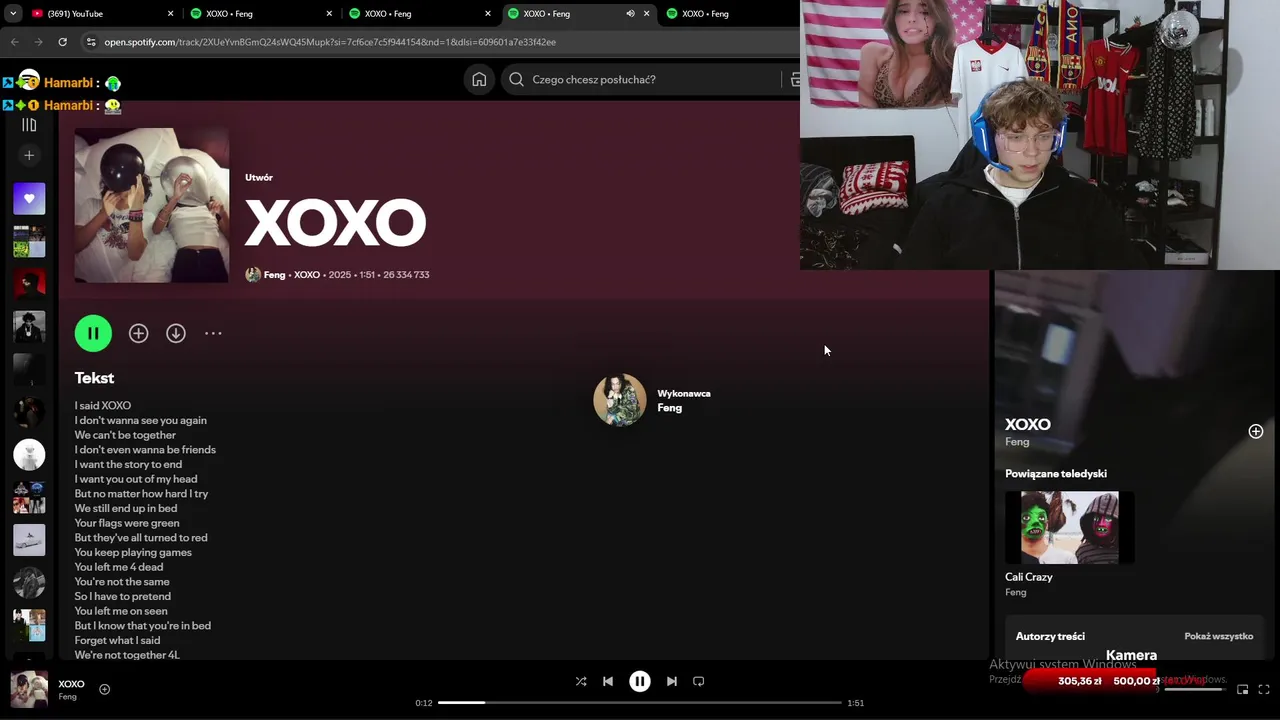Click the browser address bar URL

click(x=330, y=42)
